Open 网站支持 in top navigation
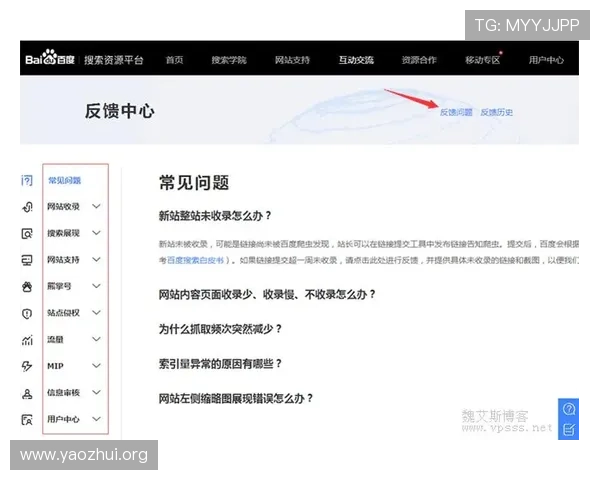 coord(292,60)
